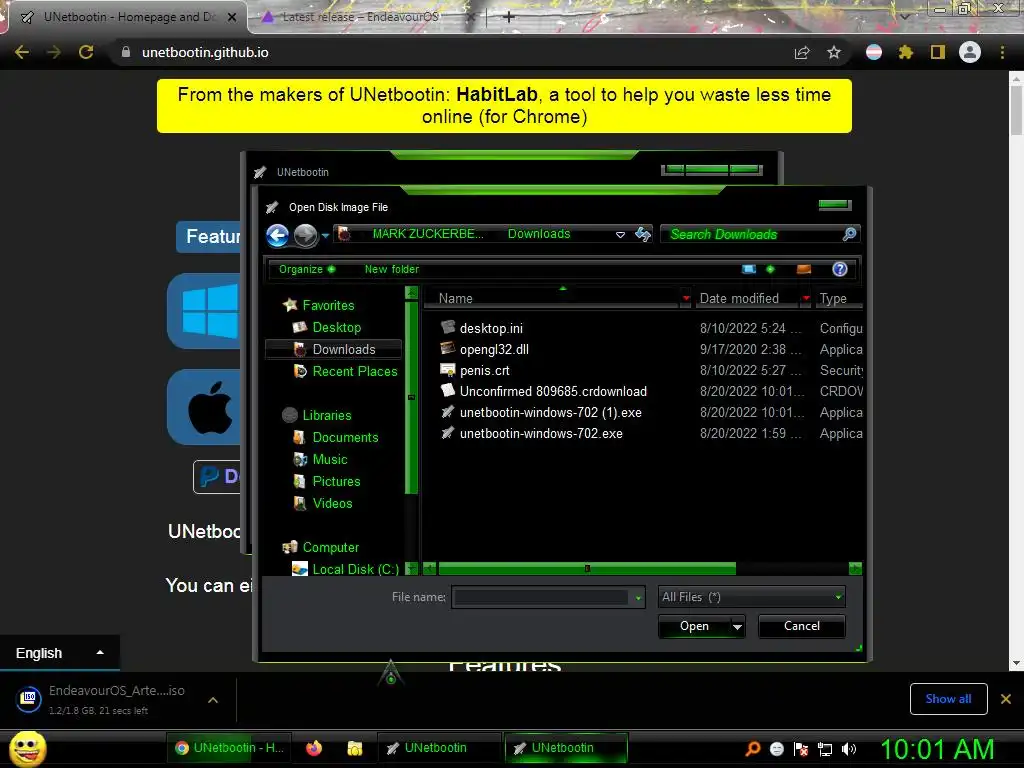Viewport: 1024px width, 768px height.
Task: Go back in Chrome
Action: (22, 52)
